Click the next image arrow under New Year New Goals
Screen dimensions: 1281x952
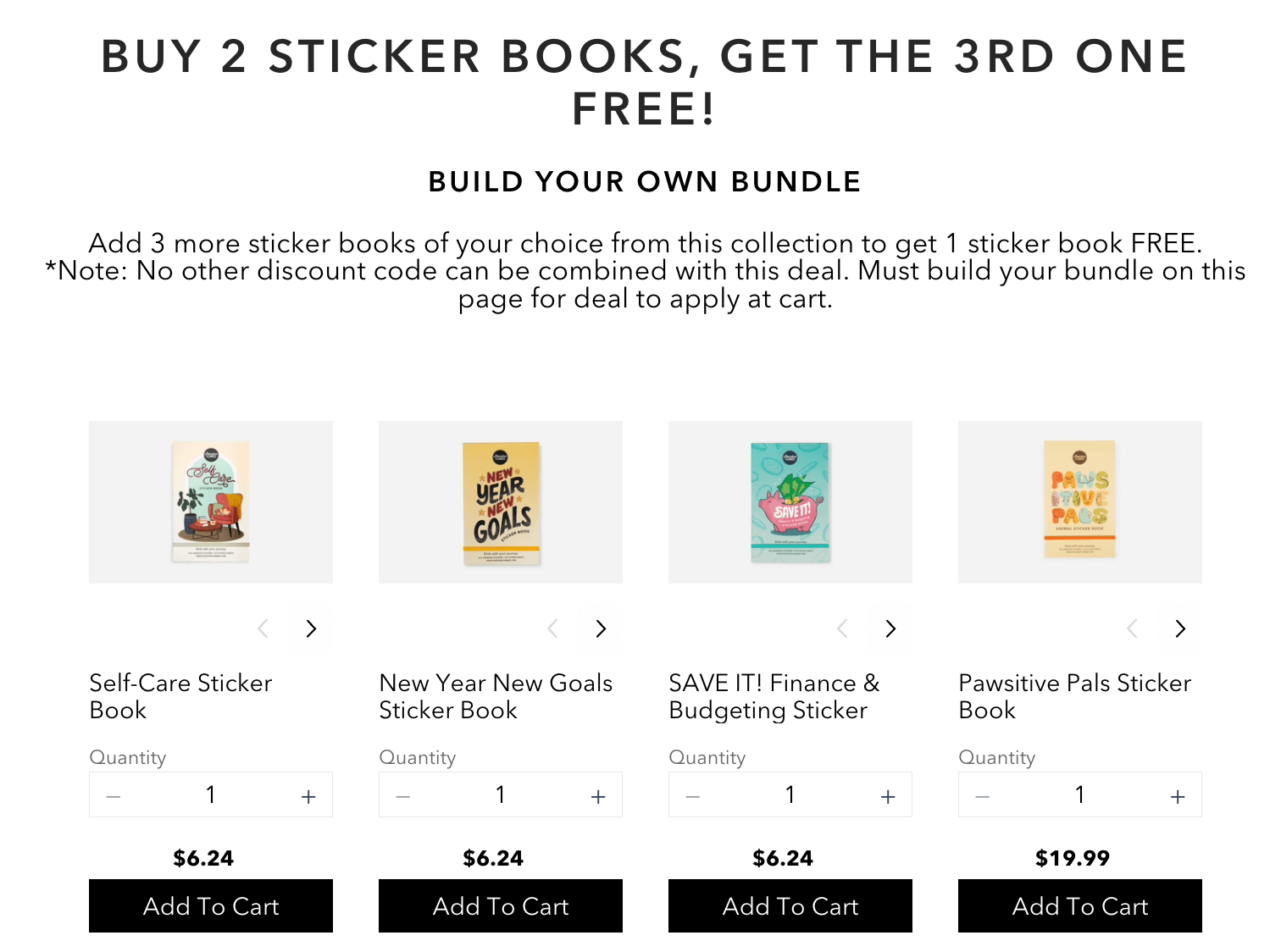coord(601,628)
